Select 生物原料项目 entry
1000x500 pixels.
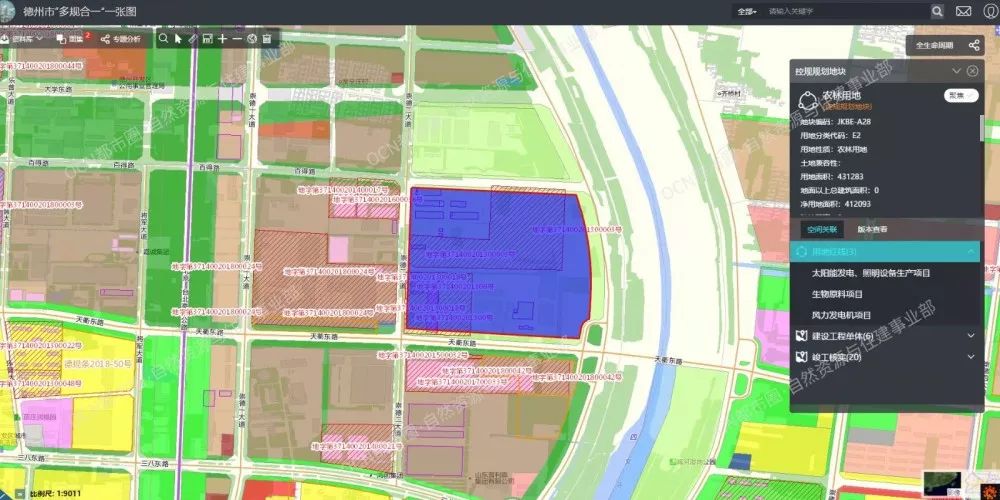click(x=837, y=294)
